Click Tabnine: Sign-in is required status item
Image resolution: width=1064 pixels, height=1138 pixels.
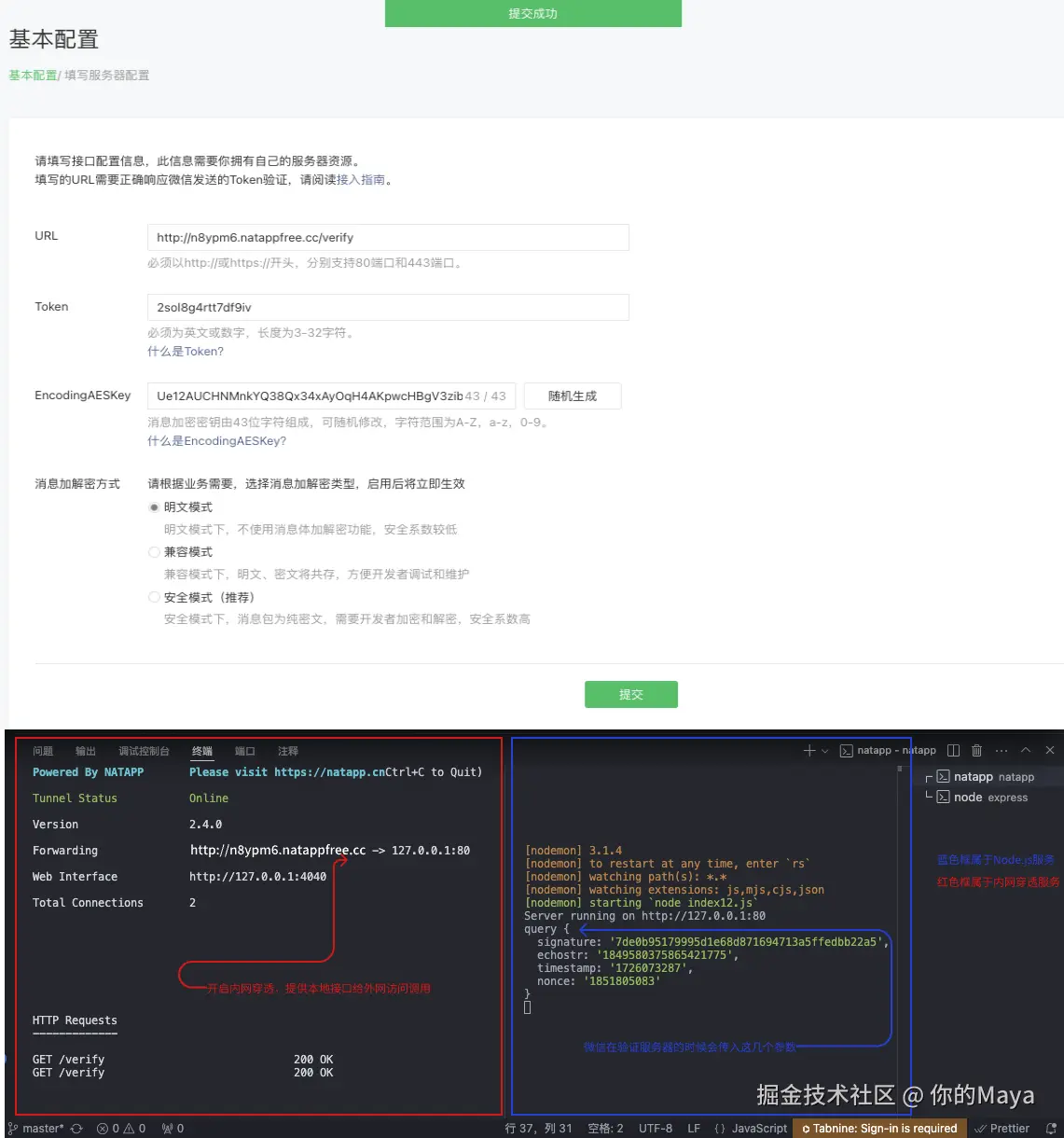[879, 1129]
